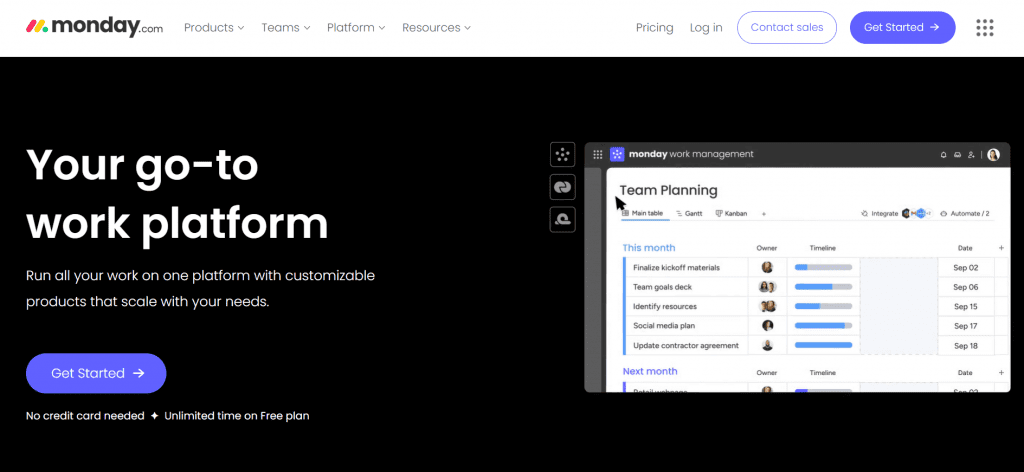The image size is (1024, 472).
Task: Click timeline bar for Team goals deck
Action: pyautogui.click(x=823, y=287)
